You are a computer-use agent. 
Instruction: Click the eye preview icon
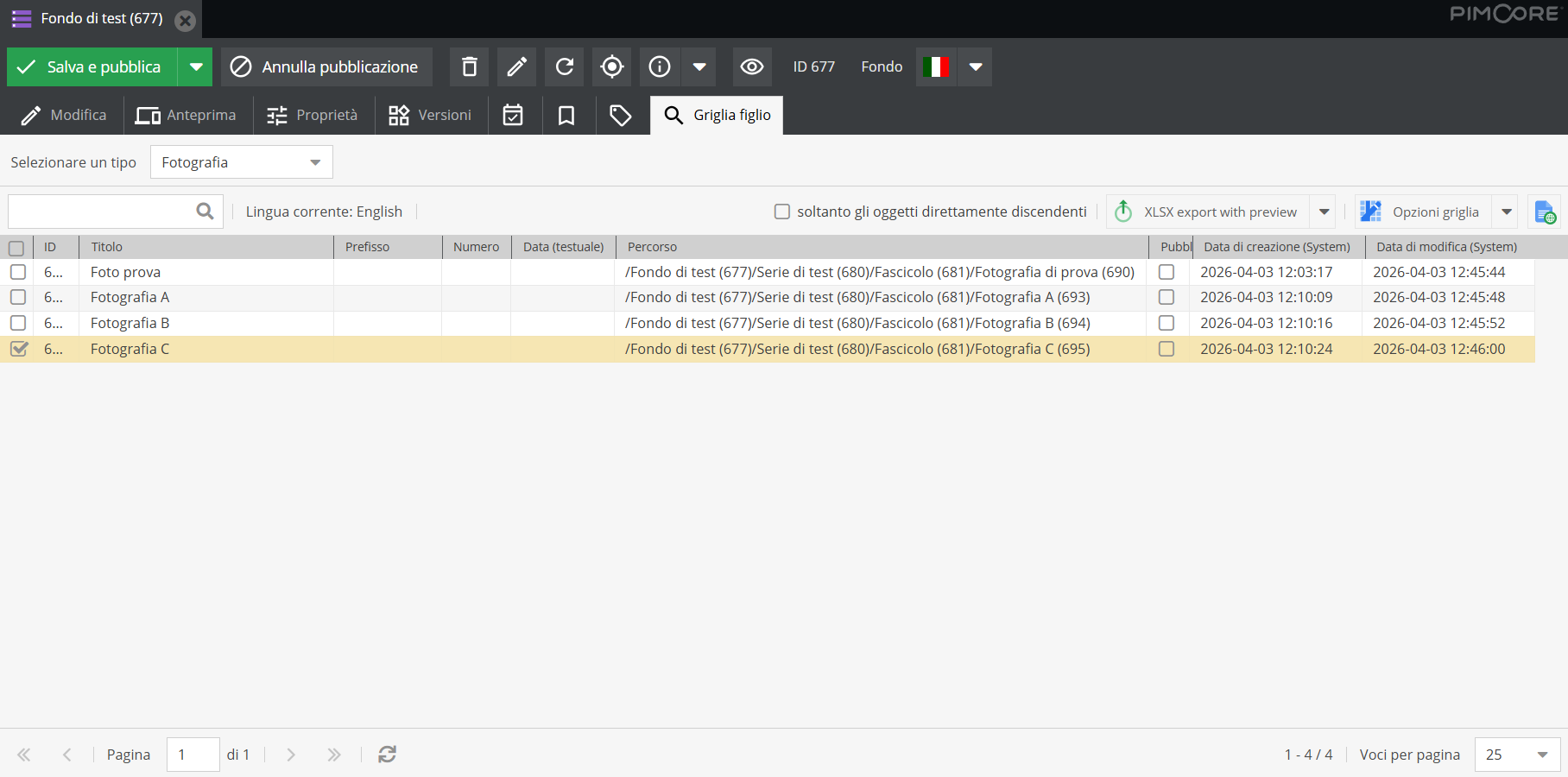[x=751, y=66]
